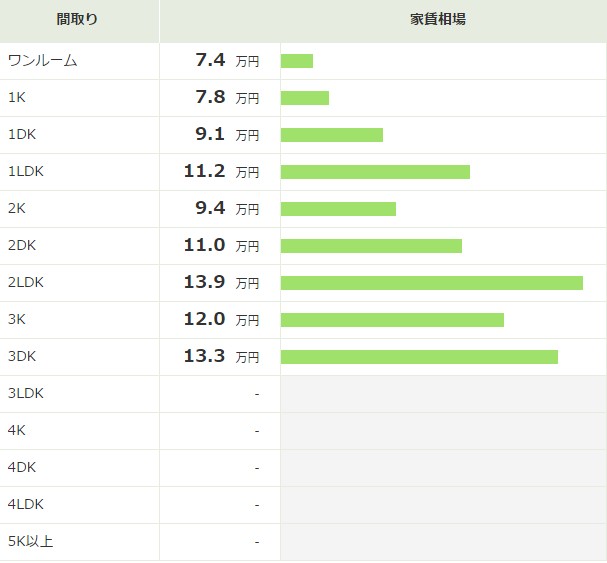Viewport: 607px width, 563px height.
Task: Click the 1LDK layout label
Action: tap(26, 172)
